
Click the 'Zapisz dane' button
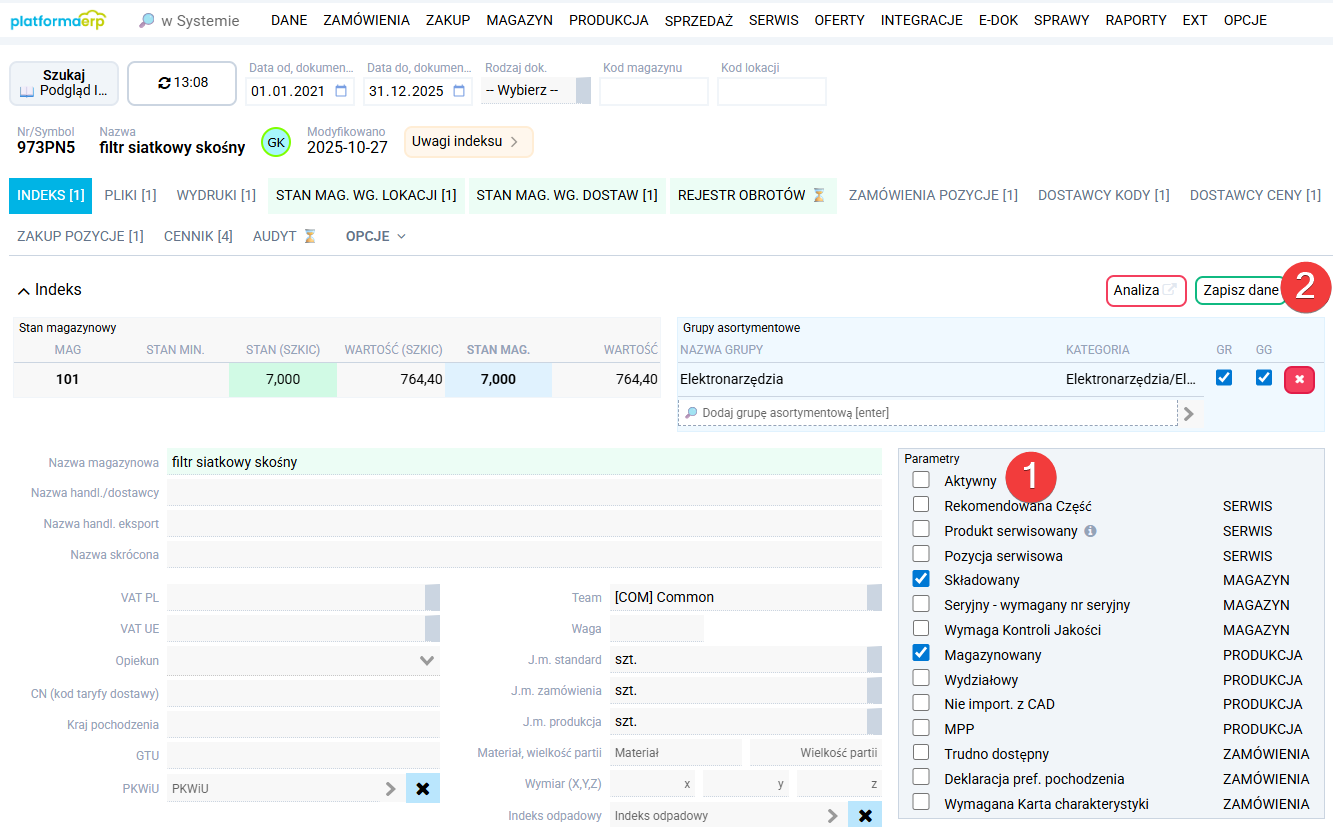[x=1240, y=290]
